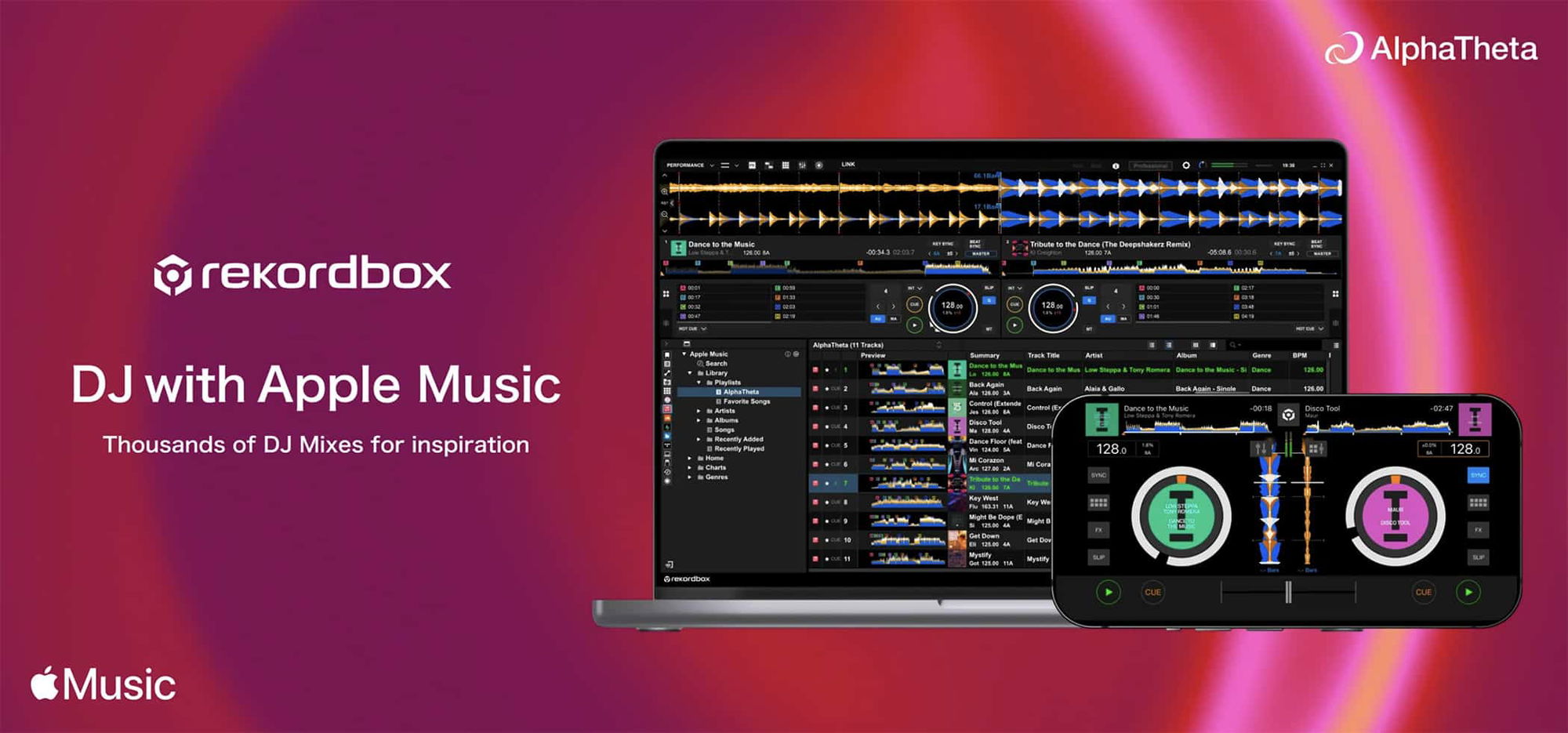Open the mixer panel icon in toolbar
Screen dimensions: 1568x733
tap(802, 165)
